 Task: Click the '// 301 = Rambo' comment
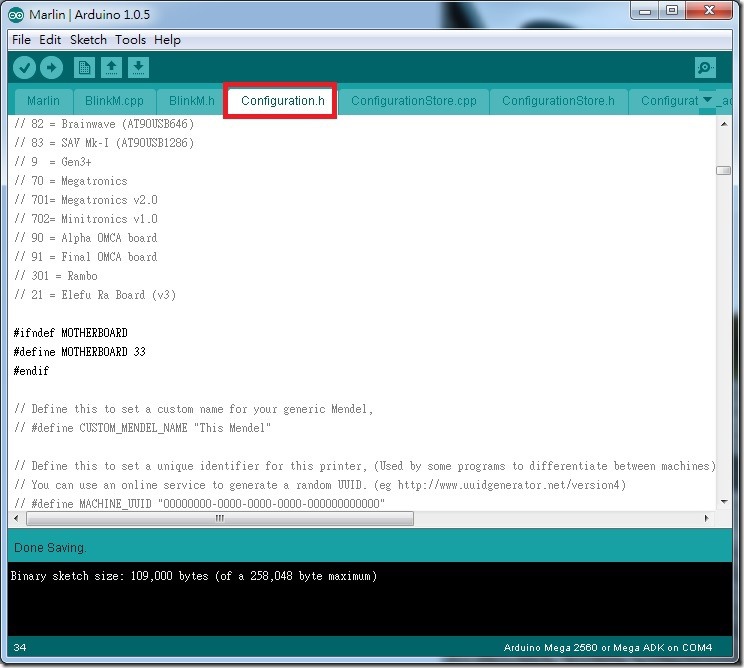(56, 276)
